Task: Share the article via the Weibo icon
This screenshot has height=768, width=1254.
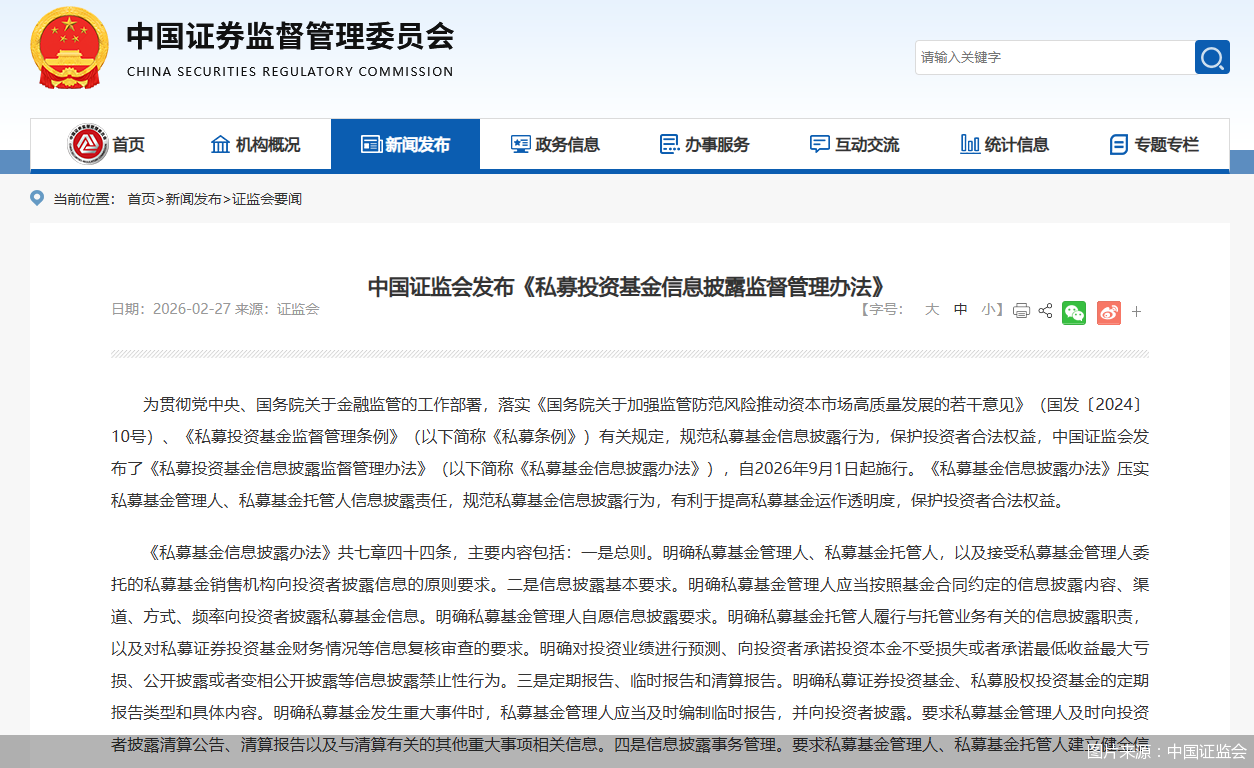Action: coord(1108,312)
